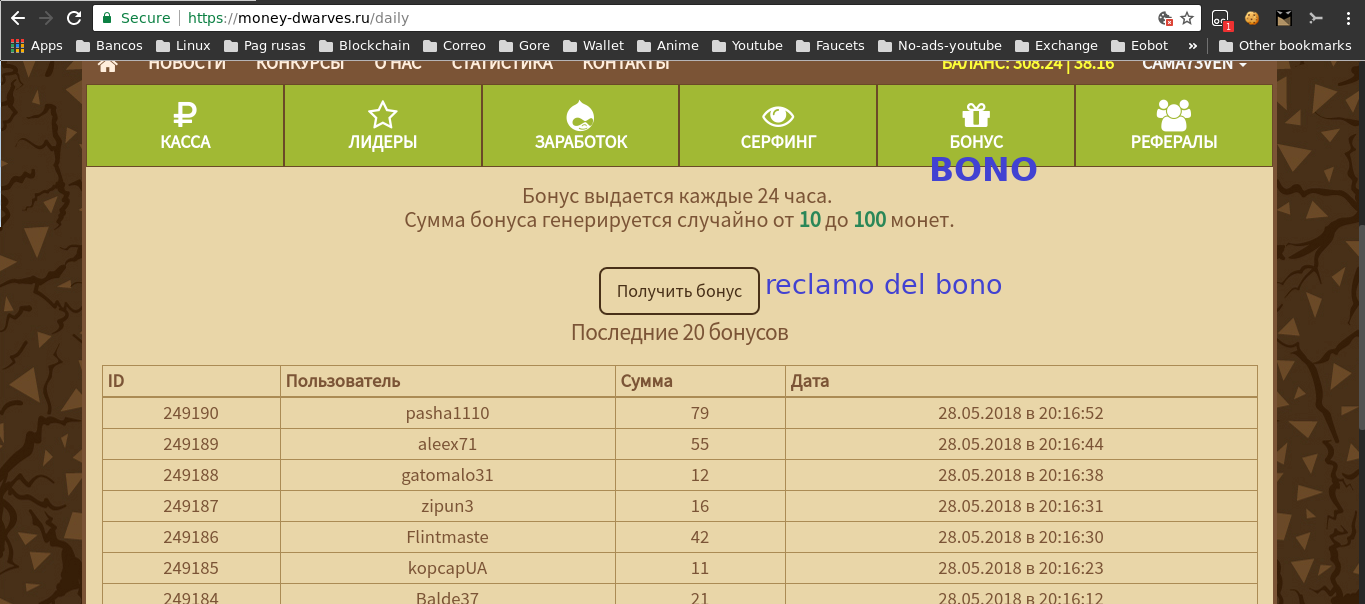
Task: Open the Контакты menu item
Action: [626, 64]
